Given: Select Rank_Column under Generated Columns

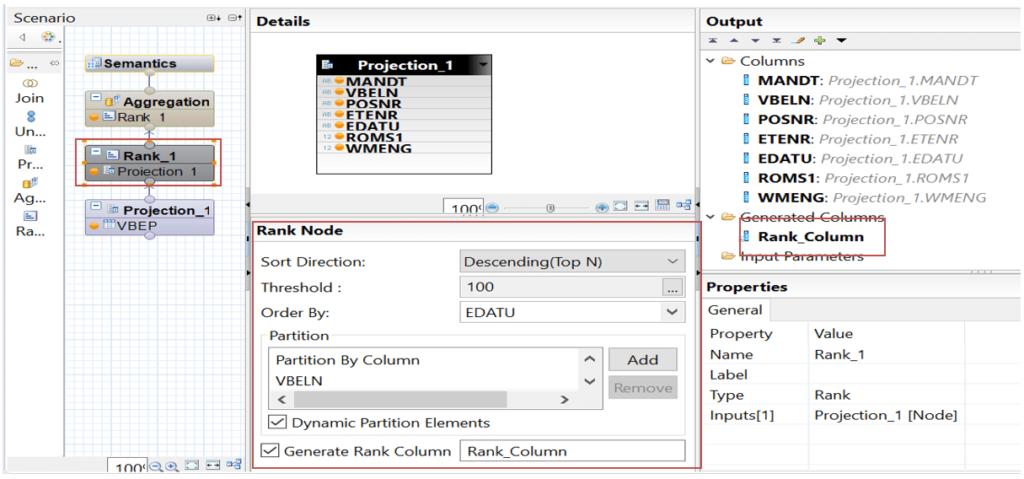Looking at the screenshot, I should [810, 237].
